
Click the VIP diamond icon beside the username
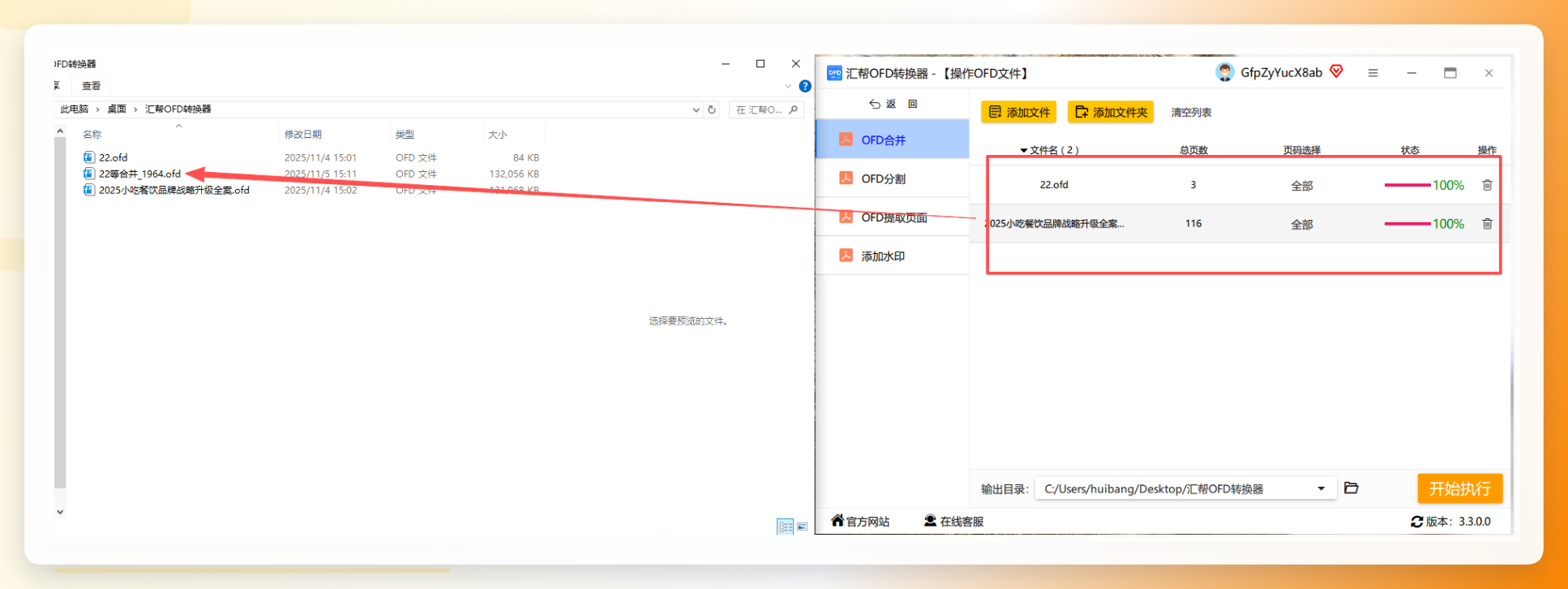[1336, 71]
